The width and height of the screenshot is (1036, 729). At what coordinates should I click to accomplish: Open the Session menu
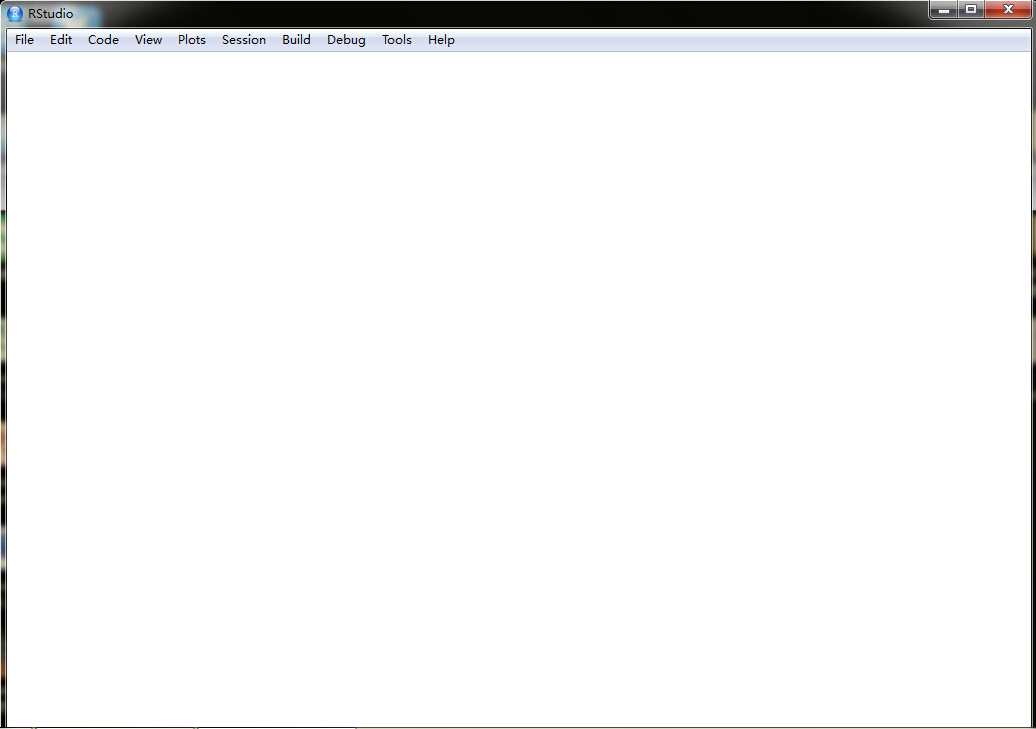point(244,40)
